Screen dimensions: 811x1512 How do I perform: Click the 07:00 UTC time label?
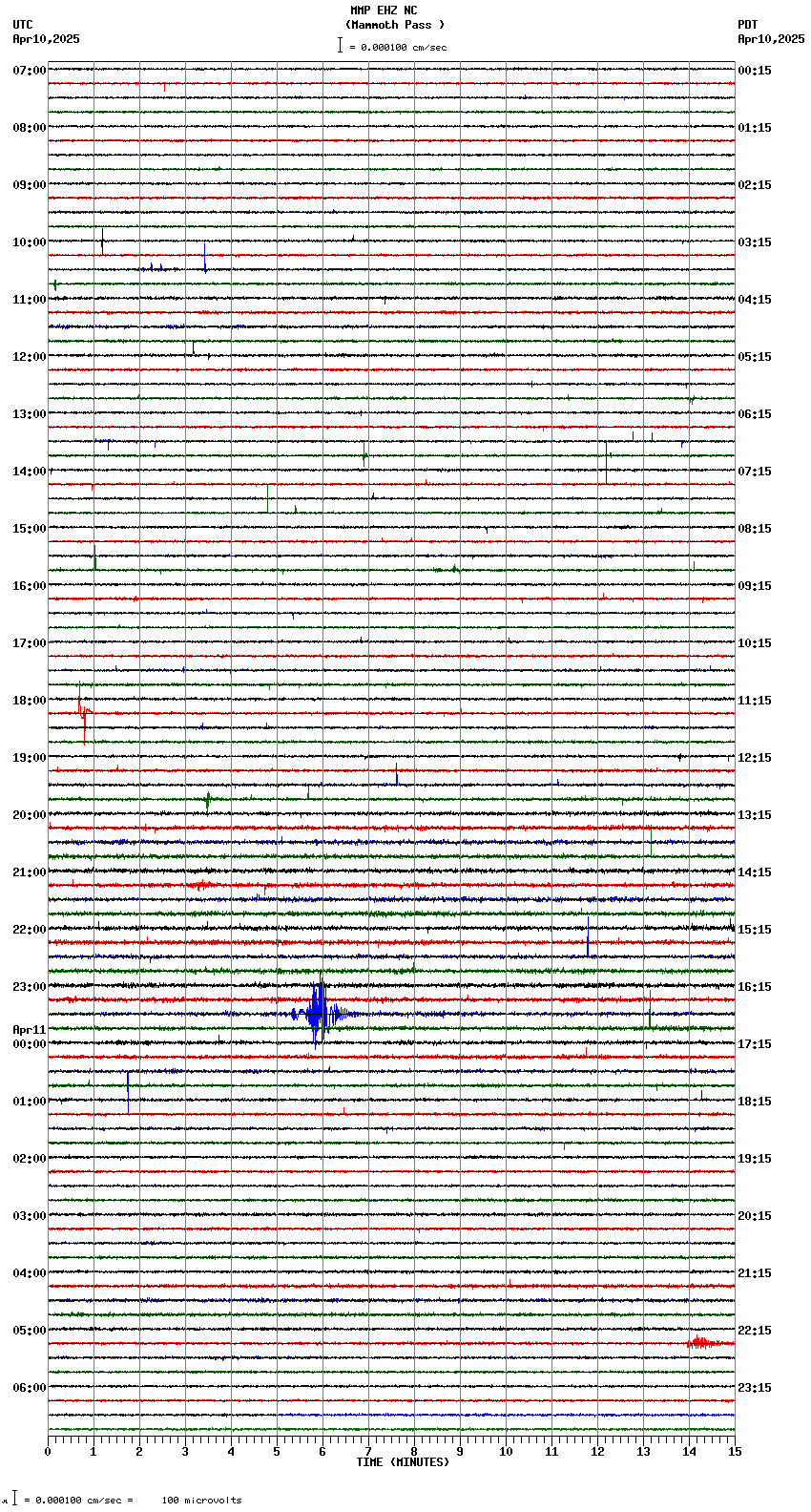pos(30,71)
